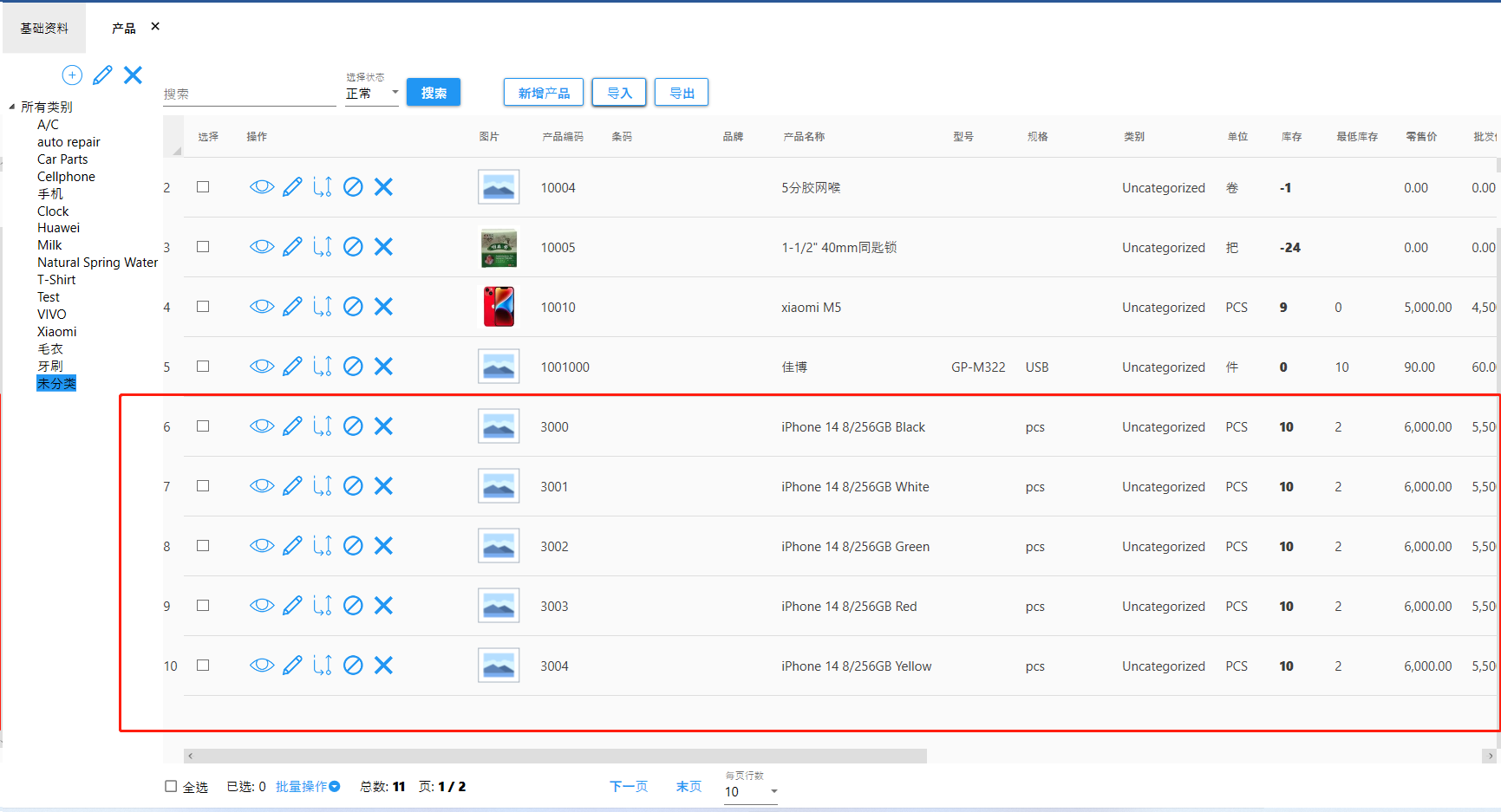Click the add category plus icon

(x=72, y=75)
